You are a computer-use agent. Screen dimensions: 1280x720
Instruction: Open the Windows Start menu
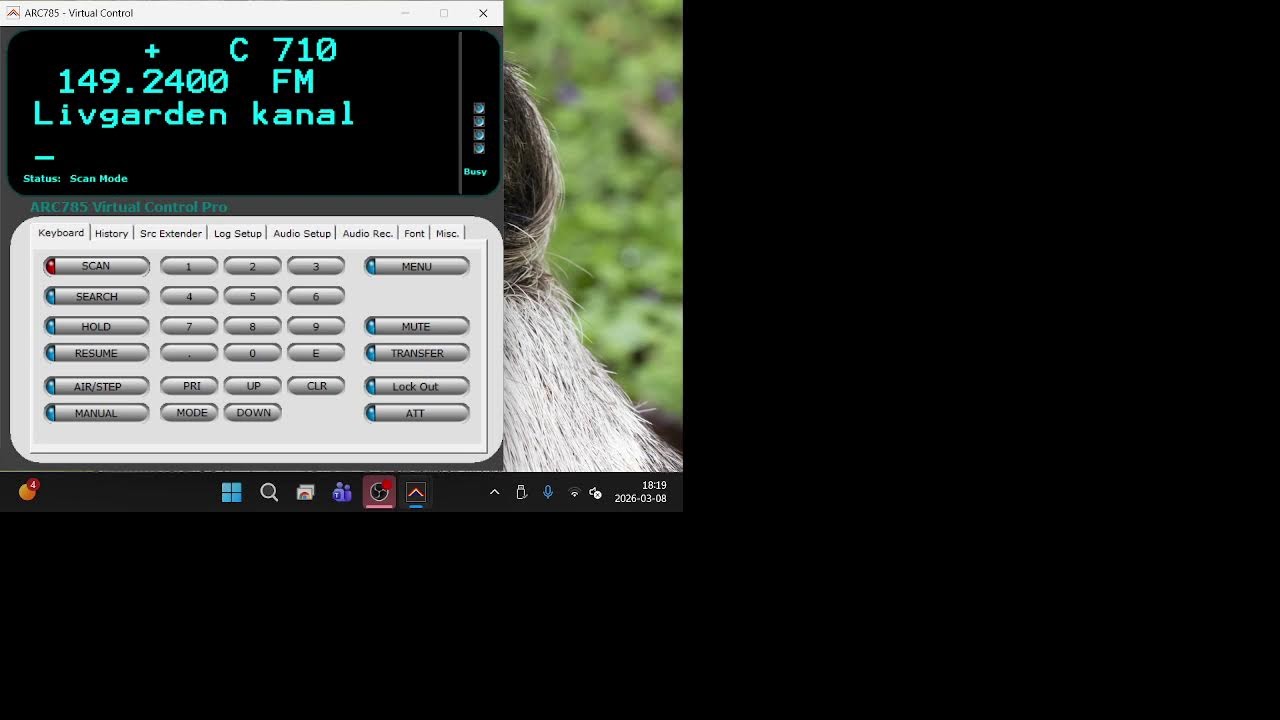point(231,492)
